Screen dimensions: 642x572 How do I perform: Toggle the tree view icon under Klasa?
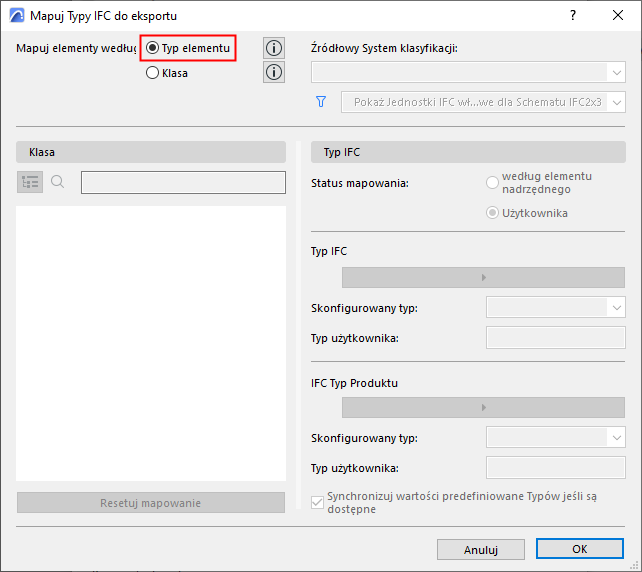pos(29,182)
